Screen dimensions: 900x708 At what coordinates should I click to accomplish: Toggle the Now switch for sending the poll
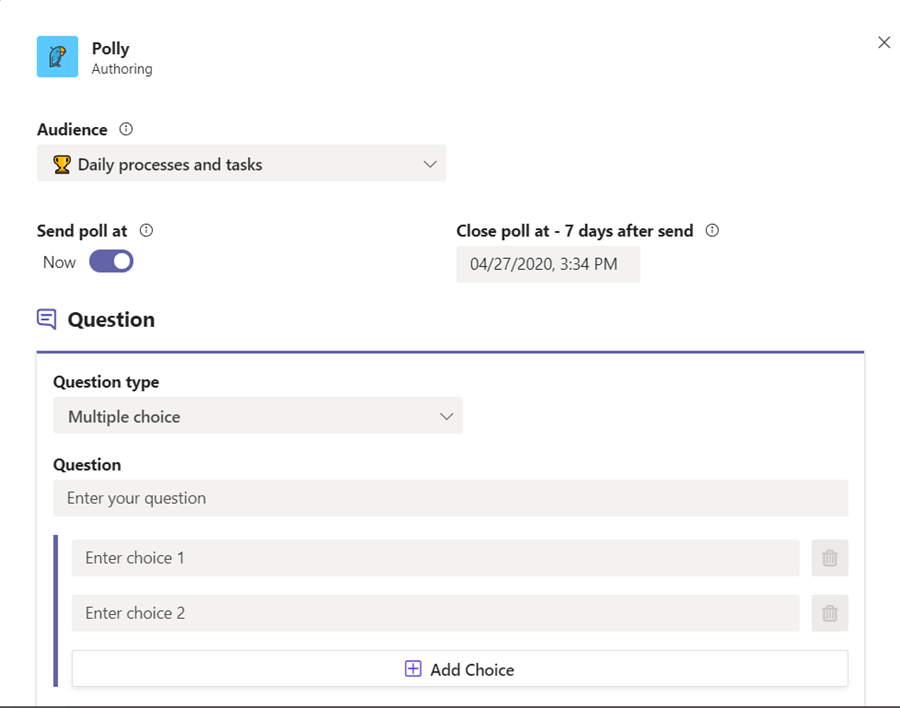(x=110, y=261)
